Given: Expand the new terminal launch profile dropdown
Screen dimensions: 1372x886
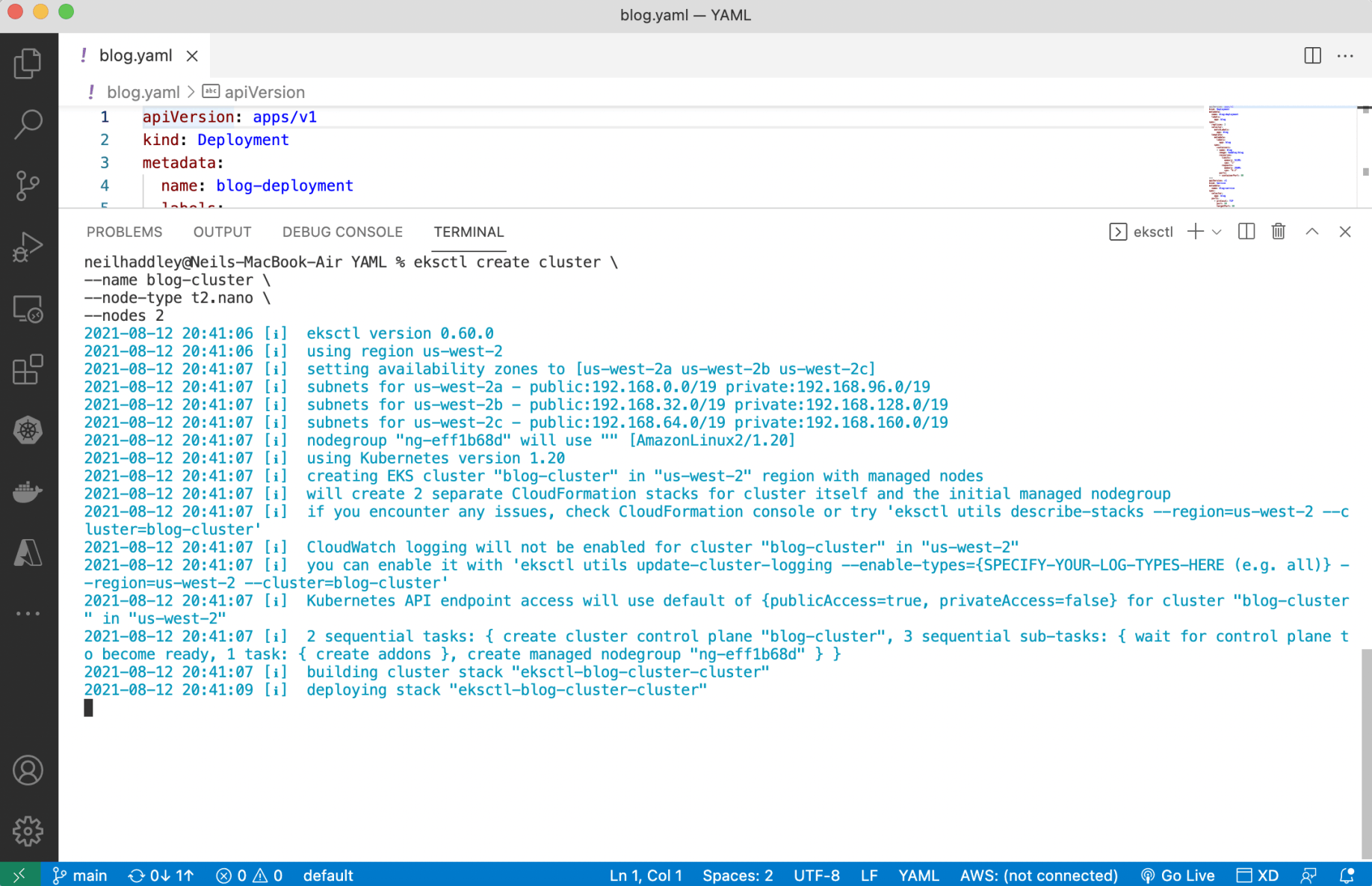Looking at the screenshot, I should click(x=1217, y=232).
